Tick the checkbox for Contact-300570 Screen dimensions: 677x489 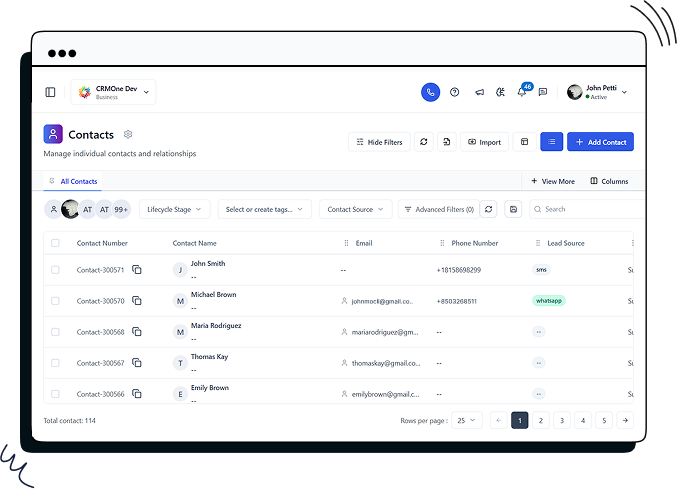[x=55, y=301]
